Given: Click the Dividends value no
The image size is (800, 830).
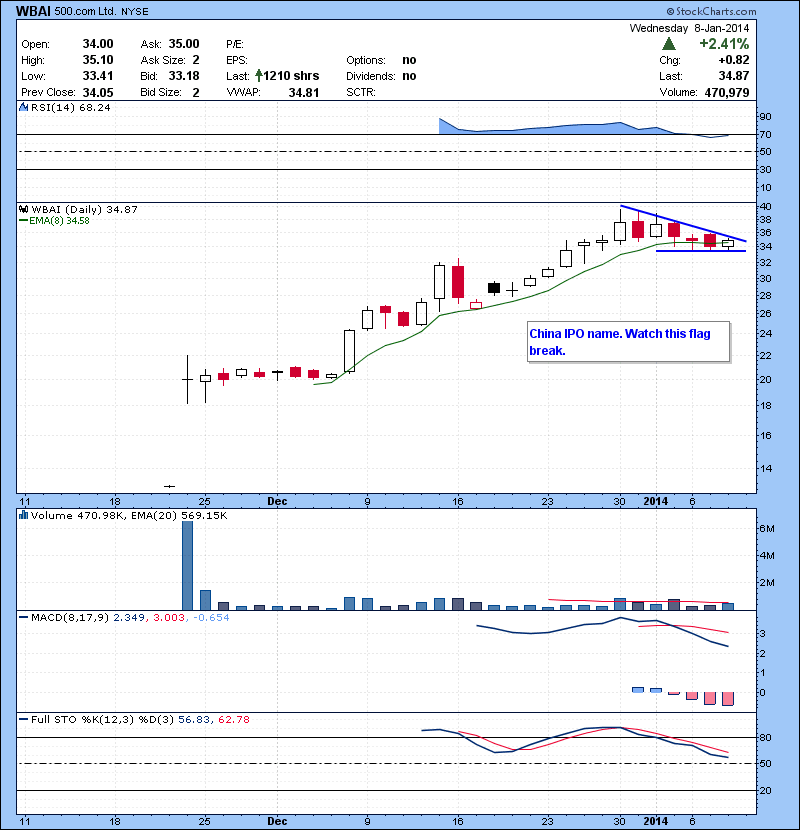Looking at the screenshot, I should coord(409,76).
